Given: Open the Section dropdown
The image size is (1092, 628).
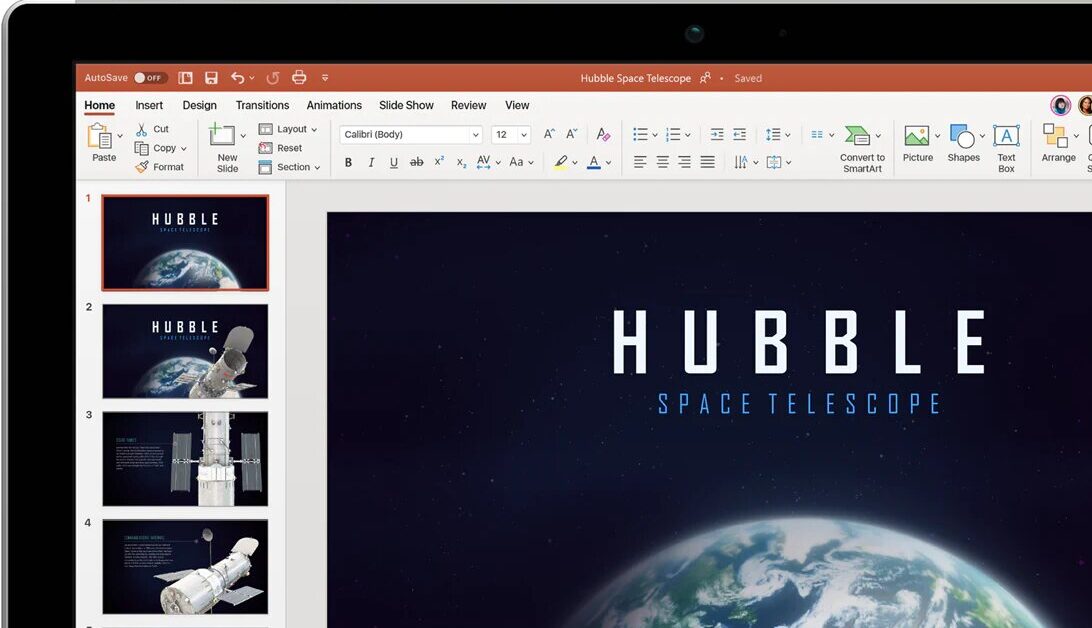Looking at the screenshot, I should click(289, 167).
